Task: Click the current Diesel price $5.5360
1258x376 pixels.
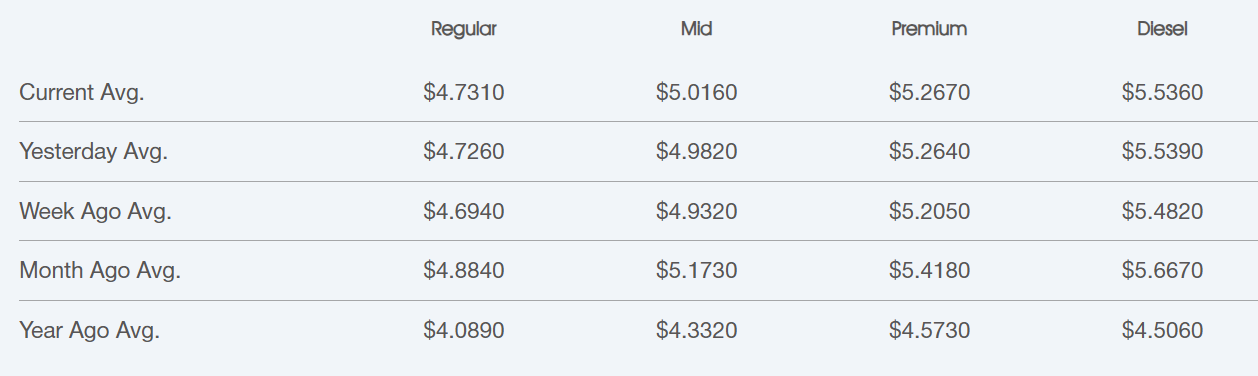Action: tap(1162, 93)
